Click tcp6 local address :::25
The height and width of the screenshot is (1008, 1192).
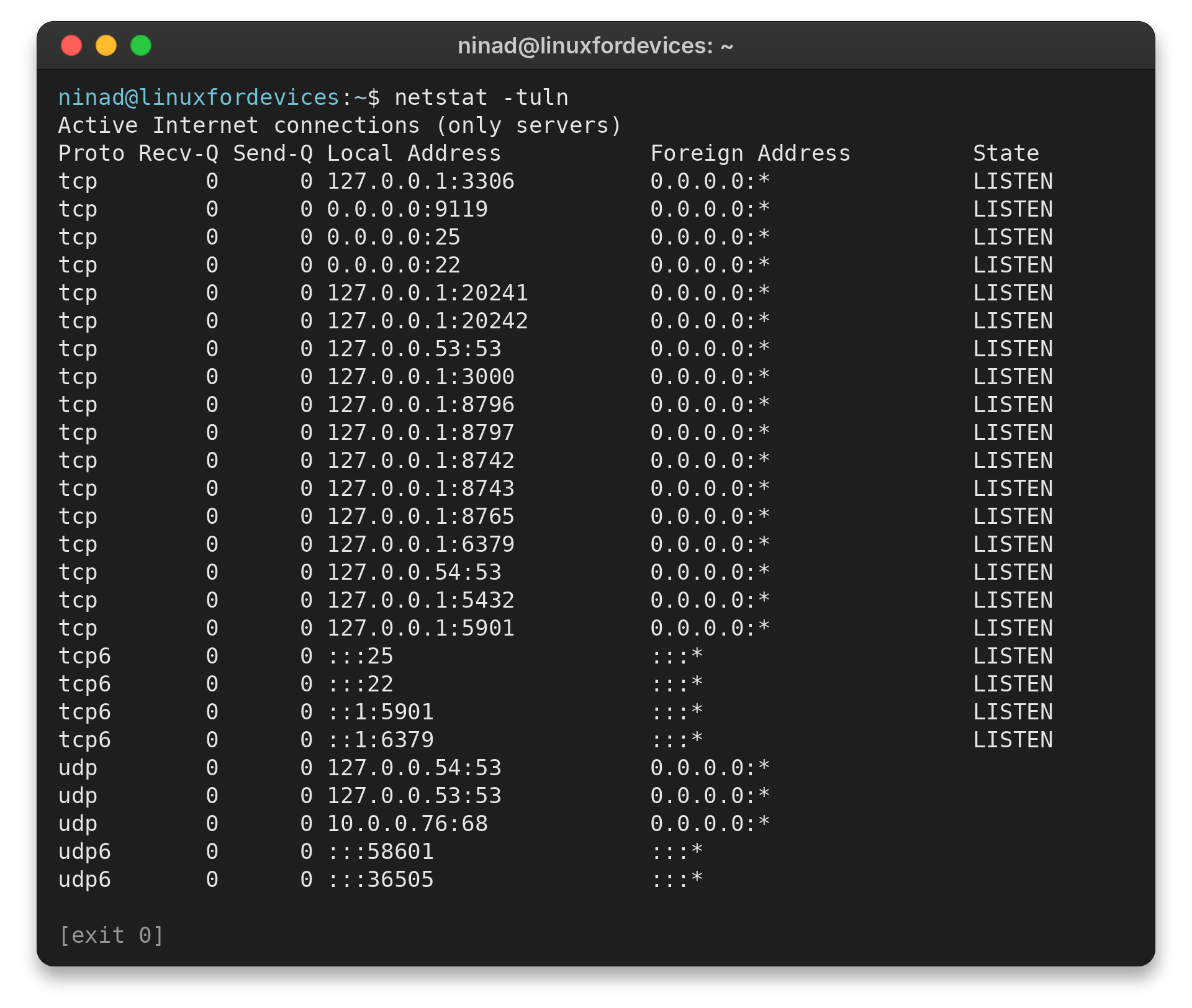(361, 656)
